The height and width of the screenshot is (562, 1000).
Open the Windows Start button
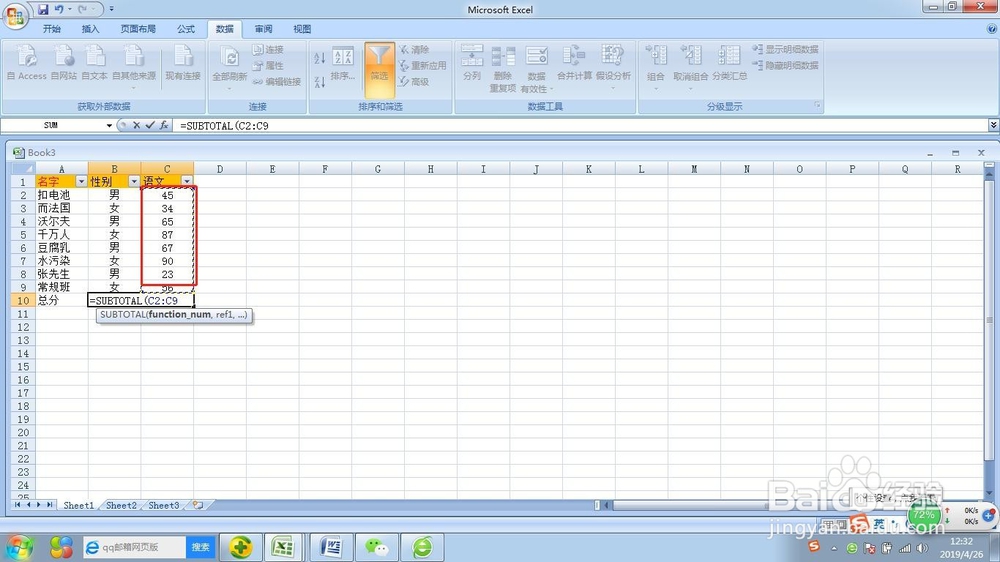point(19,547)
